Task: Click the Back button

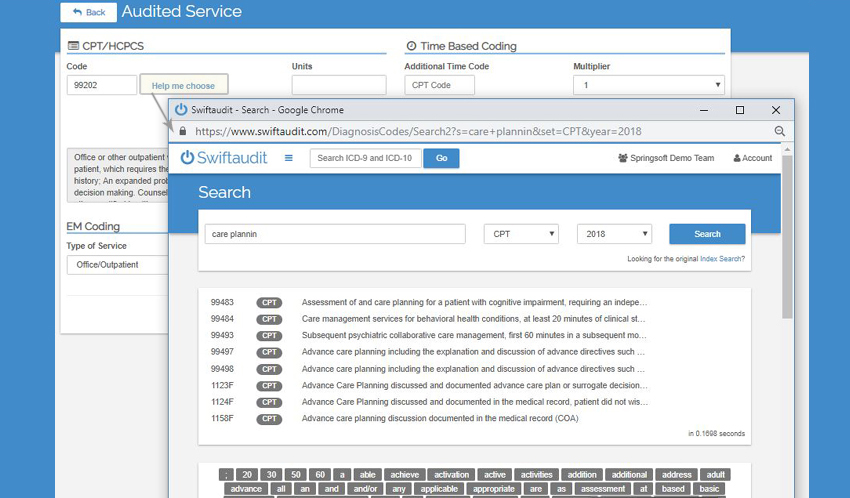Action: pos(88,12)
